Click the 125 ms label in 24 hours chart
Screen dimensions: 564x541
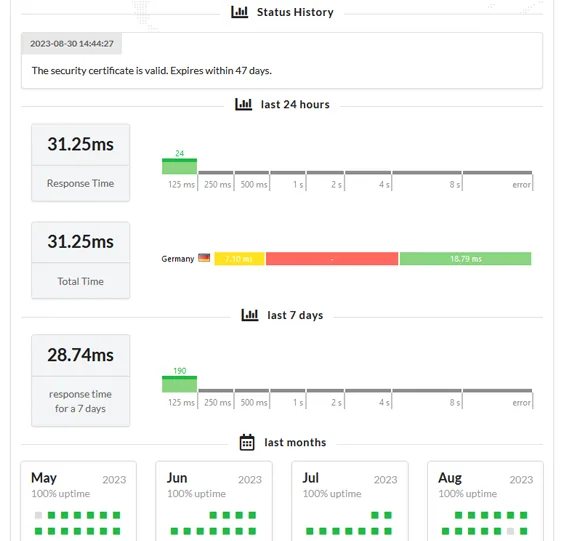tap(181, 185)
